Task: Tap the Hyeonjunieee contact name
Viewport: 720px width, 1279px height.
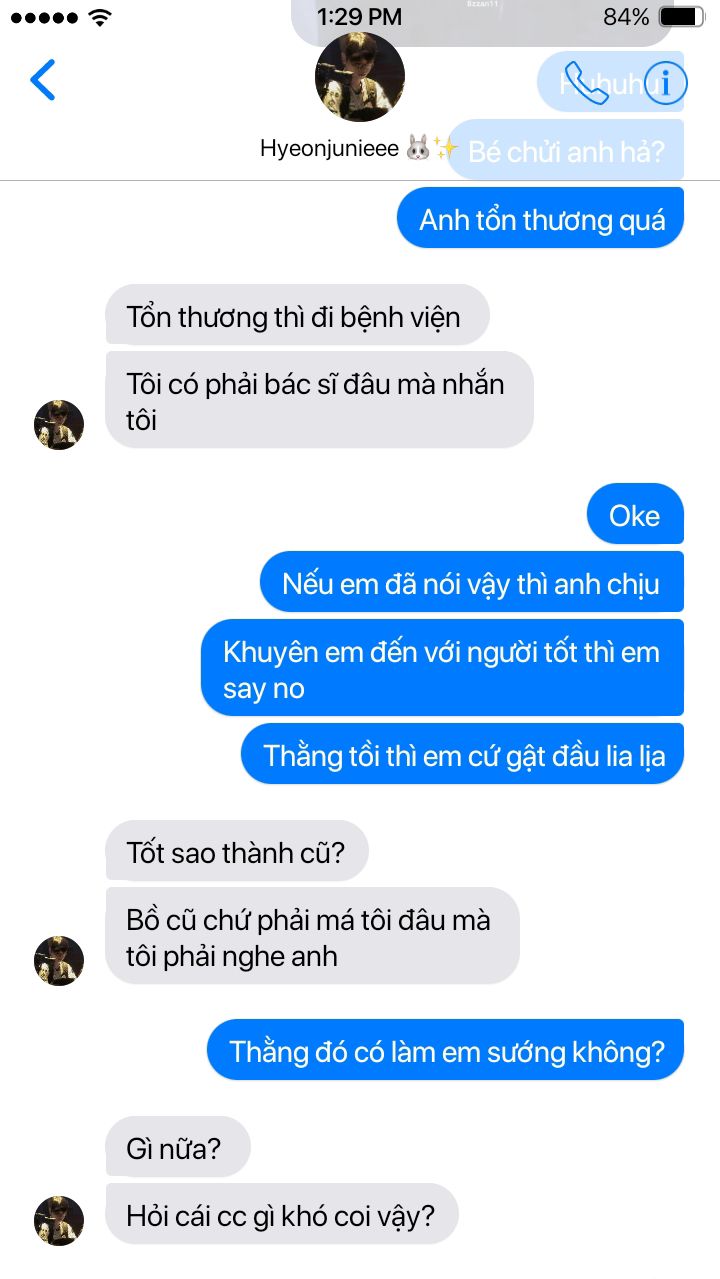Action: 329,149
